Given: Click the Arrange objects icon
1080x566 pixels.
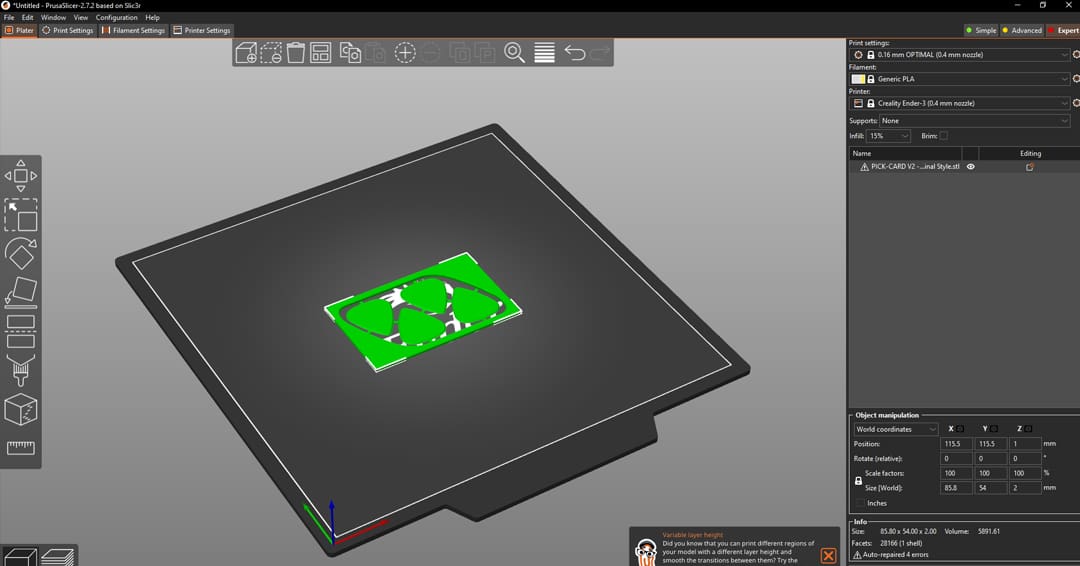Looking at the screenshot, I should coord(321,53).
